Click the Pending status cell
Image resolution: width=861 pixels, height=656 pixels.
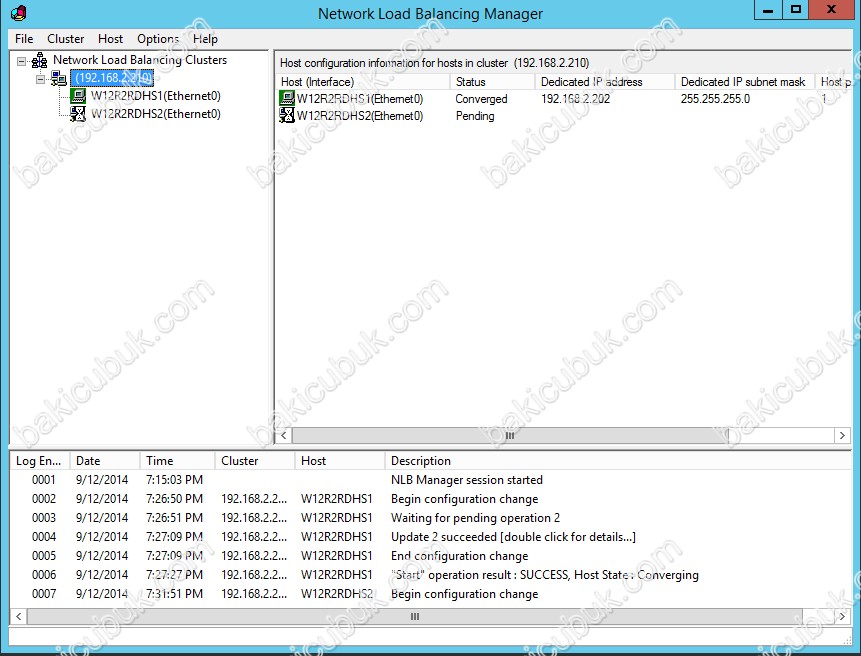pyautogui.click(x=475, y=116)
